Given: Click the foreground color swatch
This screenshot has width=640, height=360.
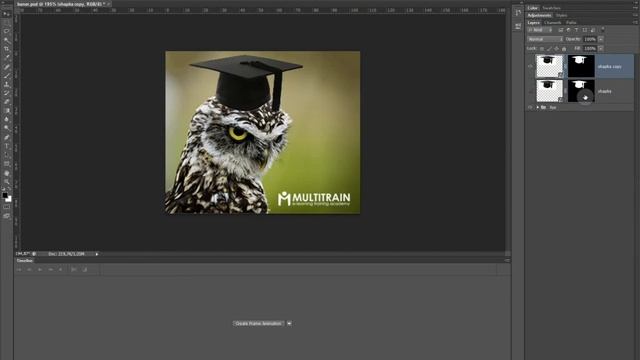Looking at the screenshot, I should click(5, 195).
